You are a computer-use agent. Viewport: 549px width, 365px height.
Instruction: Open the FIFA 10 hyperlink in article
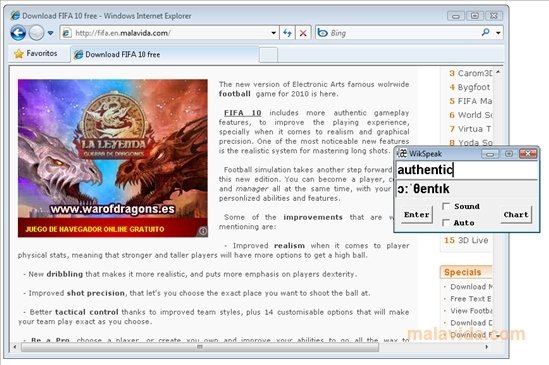point(243,113)
